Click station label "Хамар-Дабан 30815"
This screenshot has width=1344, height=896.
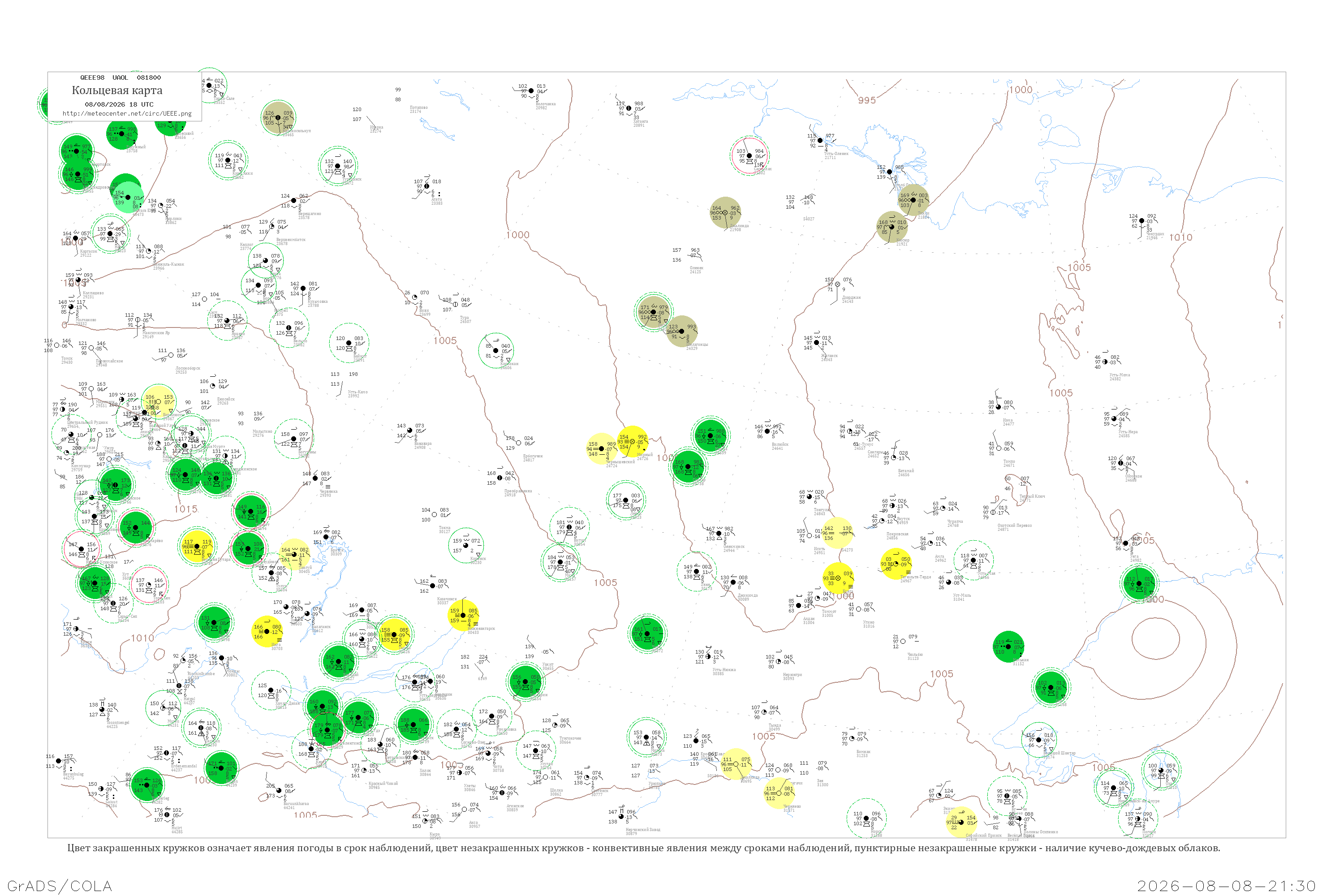288,705
